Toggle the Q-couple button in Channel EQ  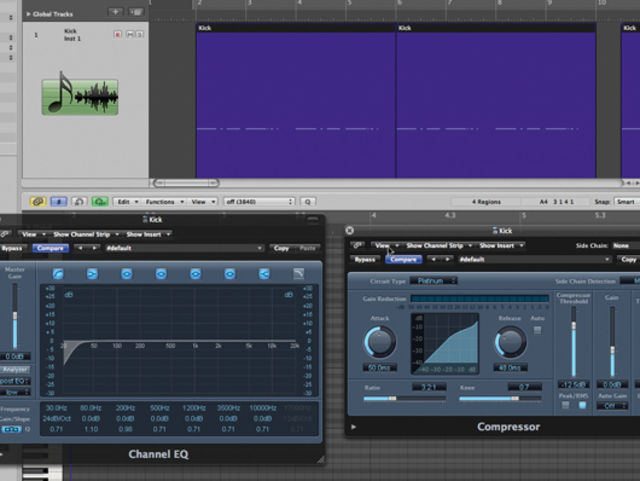click(11, 429)
